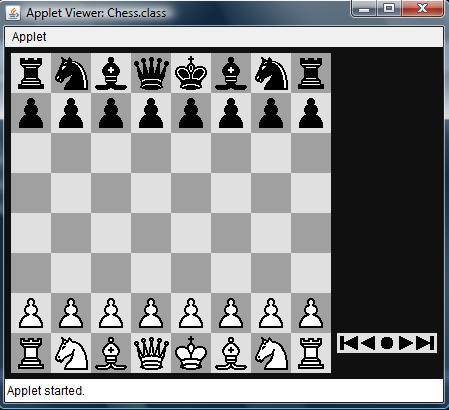Pick the black knight on the kingside
Image resolution: width=449 pixels, height=410 pixels.
(x=271, y=73)
